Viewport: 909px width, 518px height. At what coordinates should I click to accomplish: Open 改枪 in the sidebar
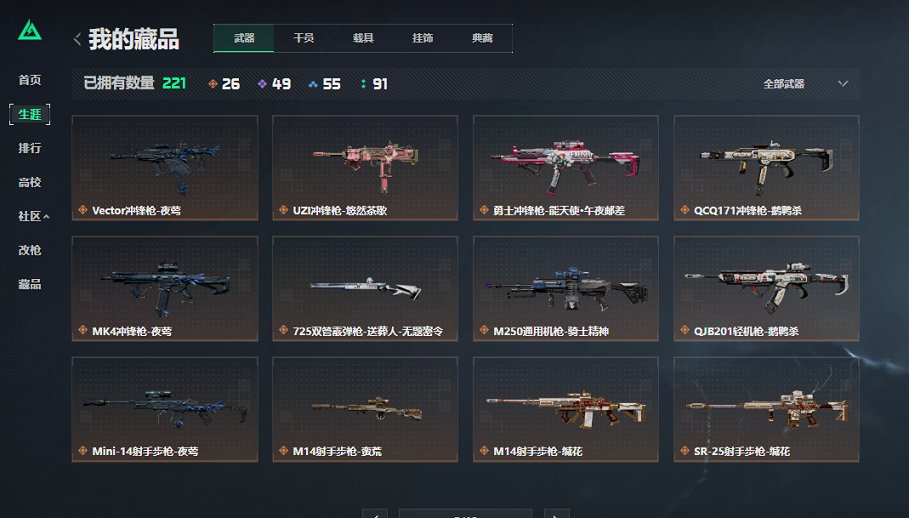[30, 250]
